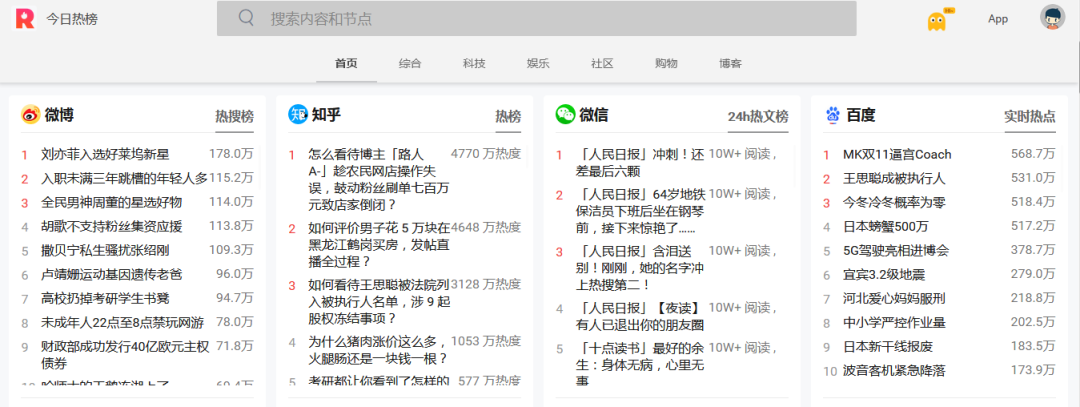Open the 百度 board title
This screenshot has width=1080, height=407.
pos(861,115)
